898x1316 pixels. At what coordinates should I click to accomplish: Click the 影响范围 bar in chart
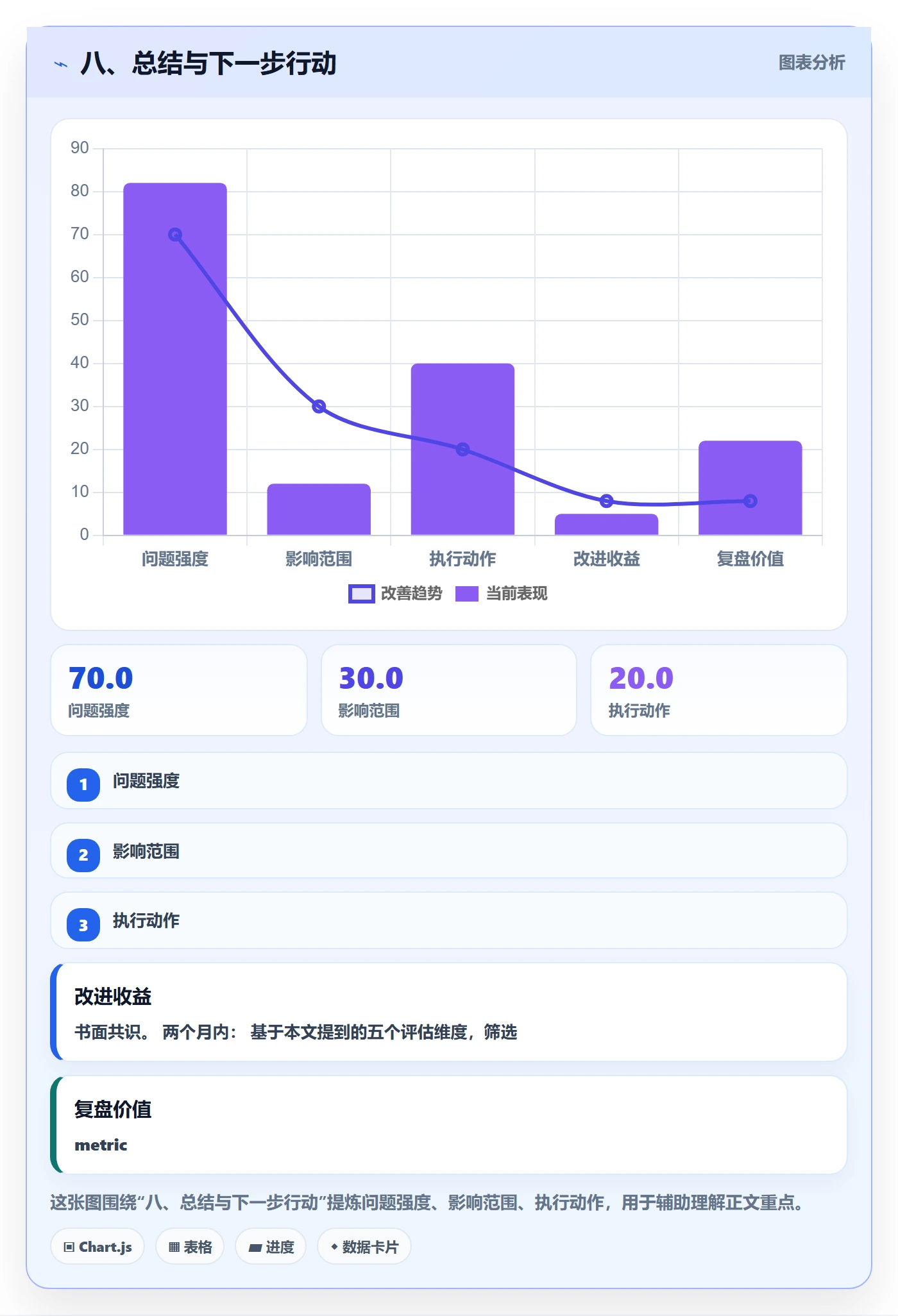(x=319, y=509)
